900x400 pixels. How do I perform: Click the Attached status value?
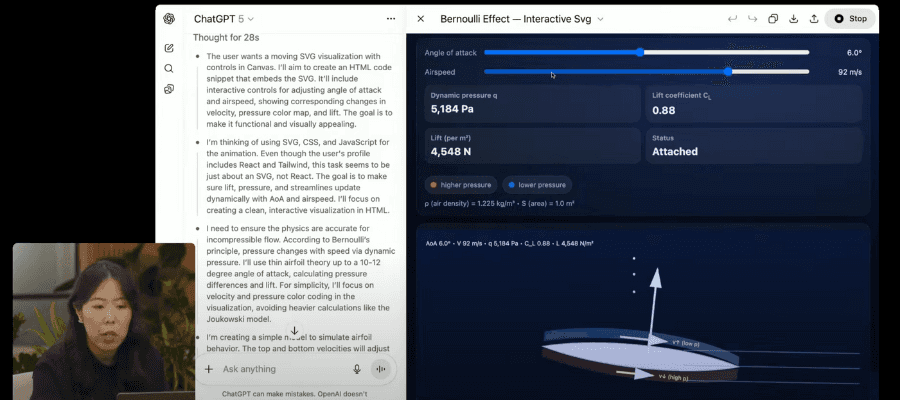675,152
